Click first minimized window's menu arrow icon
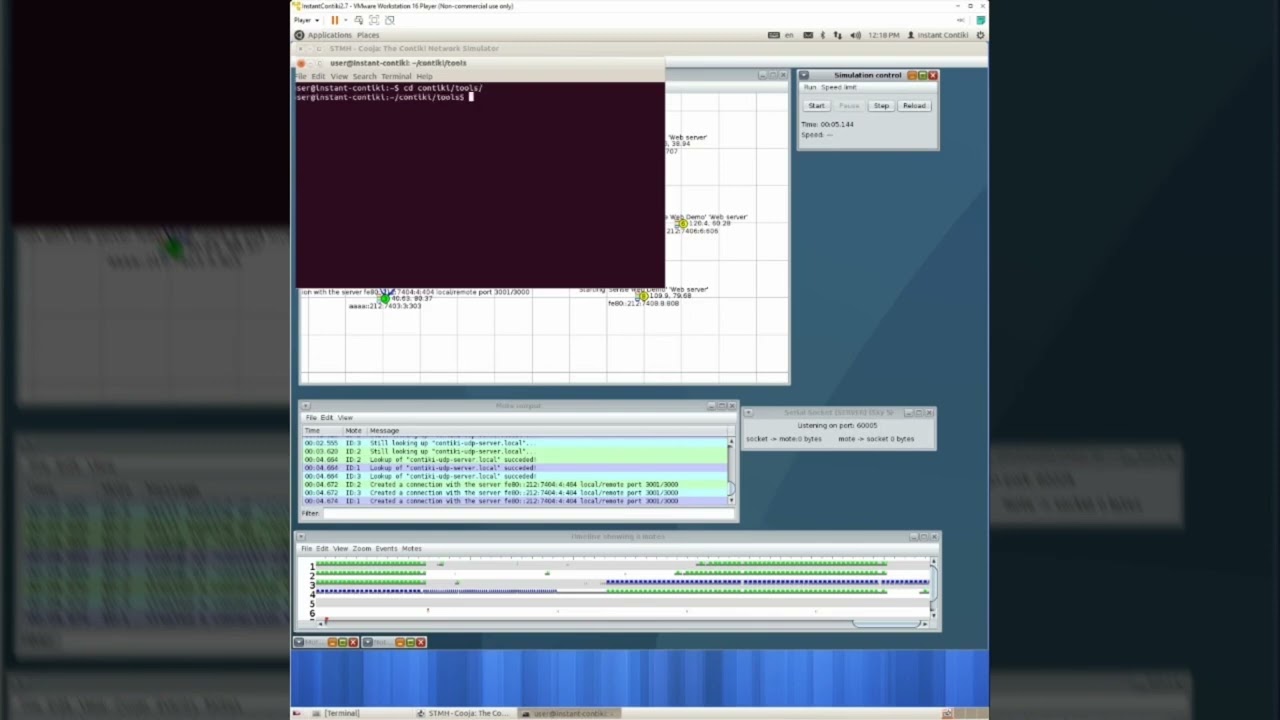The height and width of the screenshot is (720, 1280). (299, 642)
